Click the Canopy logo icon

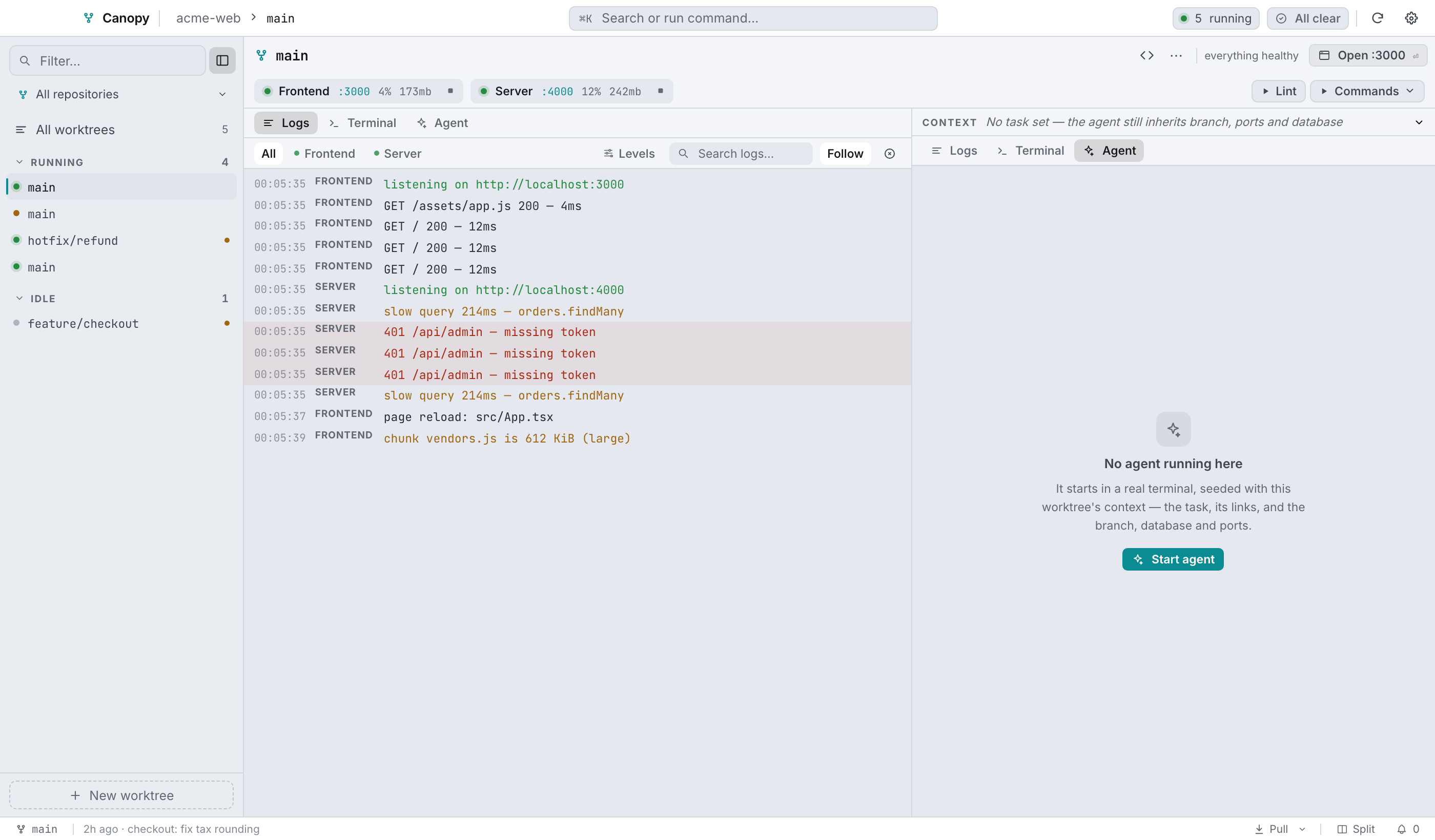coord(88,18)
